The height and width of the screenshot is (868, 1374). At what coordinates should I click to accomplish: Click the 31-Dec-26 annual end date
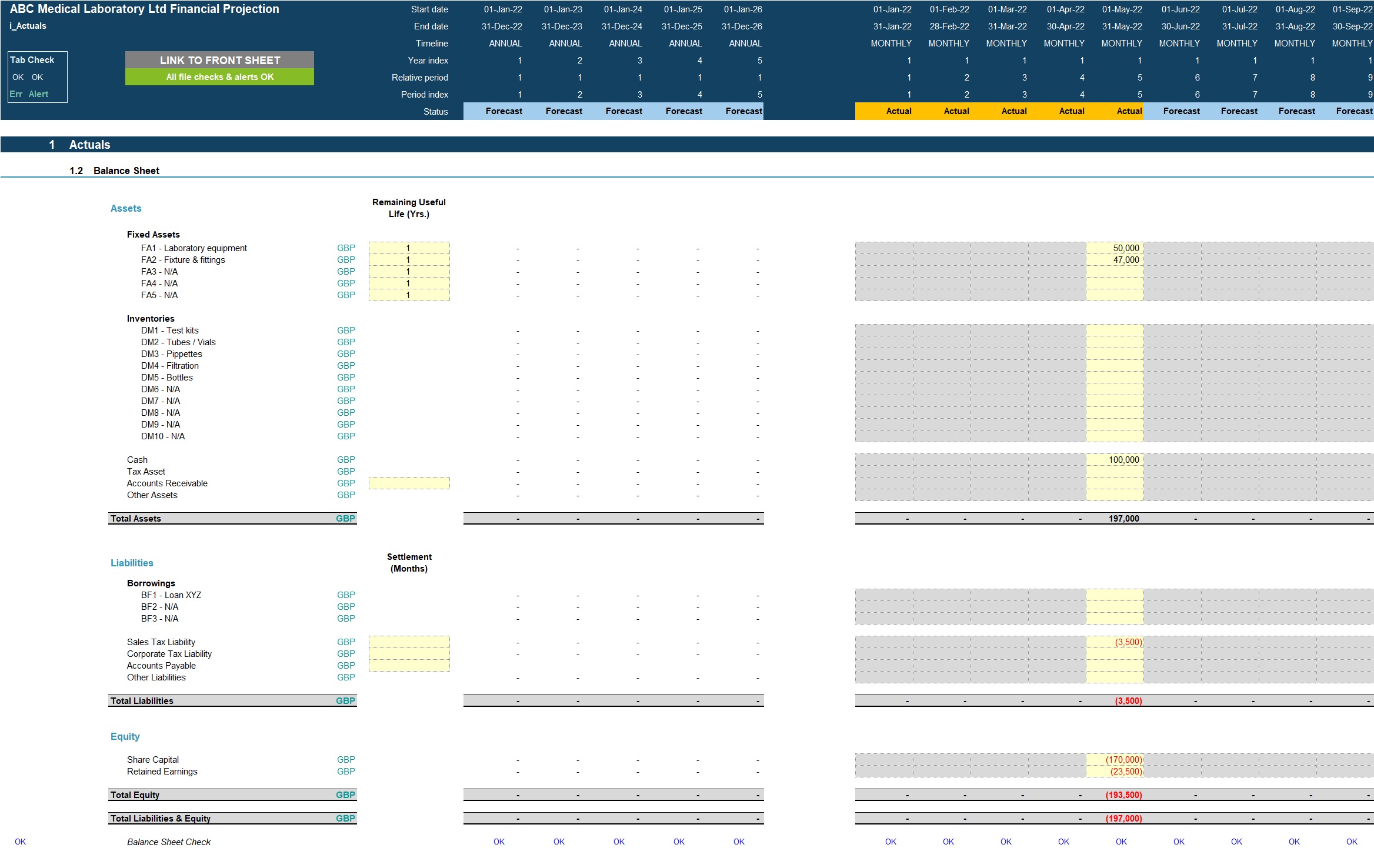pyautogui.click(x=742, y=26)
